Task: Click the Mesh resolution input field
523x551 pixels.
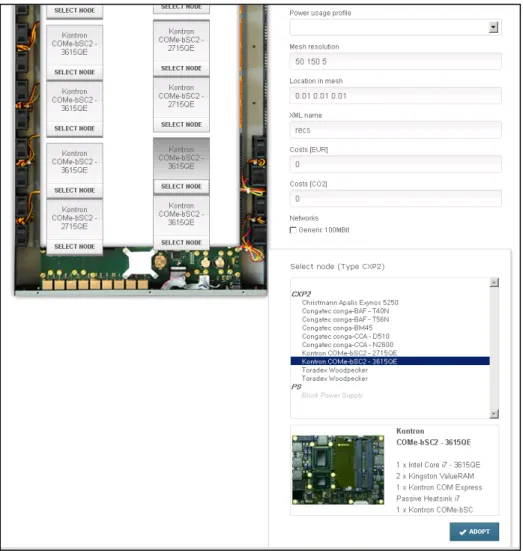Action: pyautogui.click(x=395, y=61)
